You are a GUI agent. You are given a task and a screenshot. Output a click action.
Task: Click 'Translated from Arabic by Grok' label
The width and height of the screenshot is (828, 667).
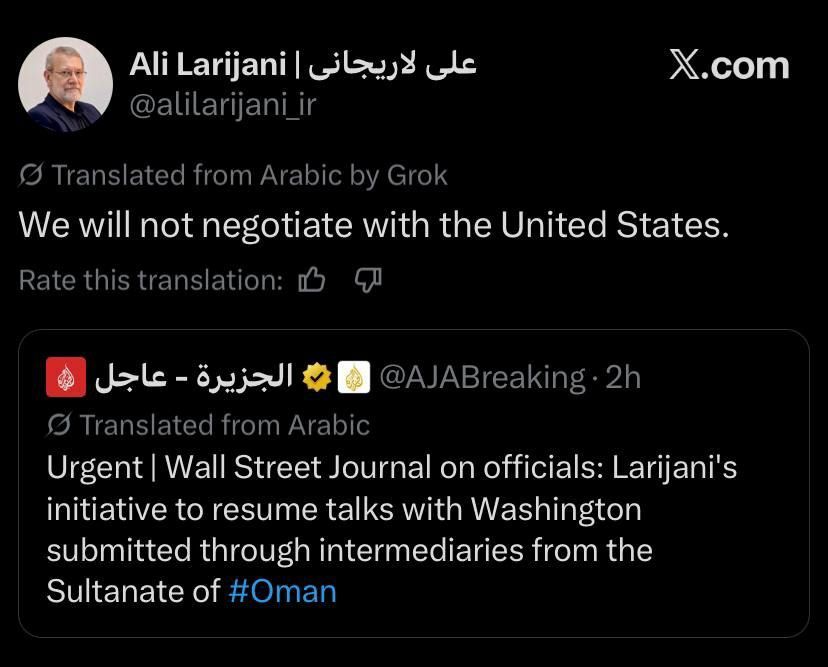coord(245,174)
